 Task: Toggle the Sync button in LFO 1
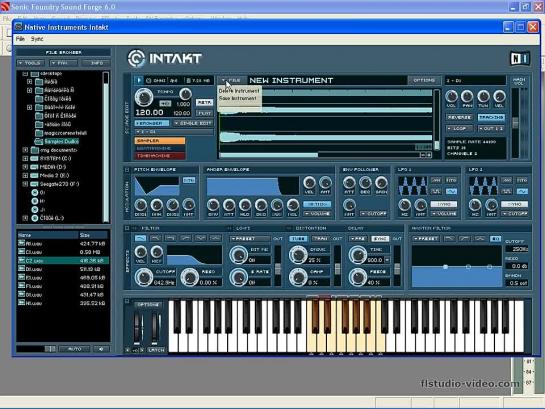tap(444, 204)
